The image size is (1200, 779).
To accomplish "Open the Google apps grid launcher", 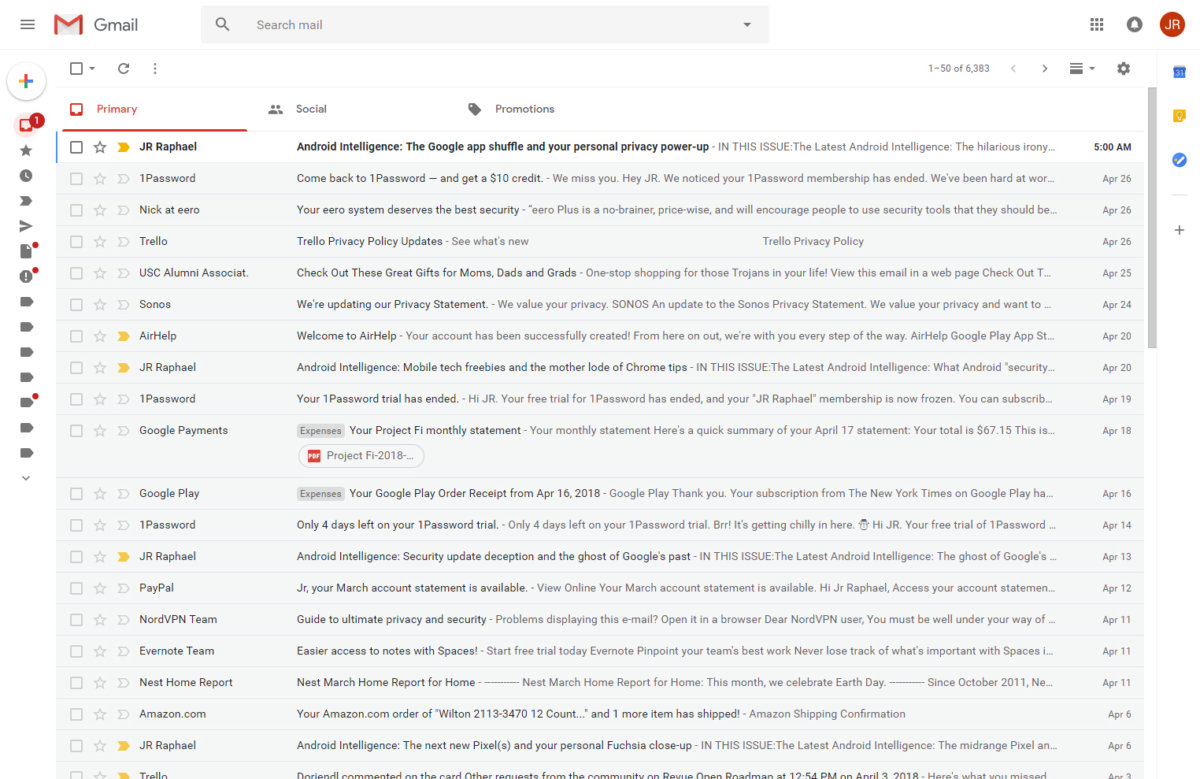I will point(1096,24).
